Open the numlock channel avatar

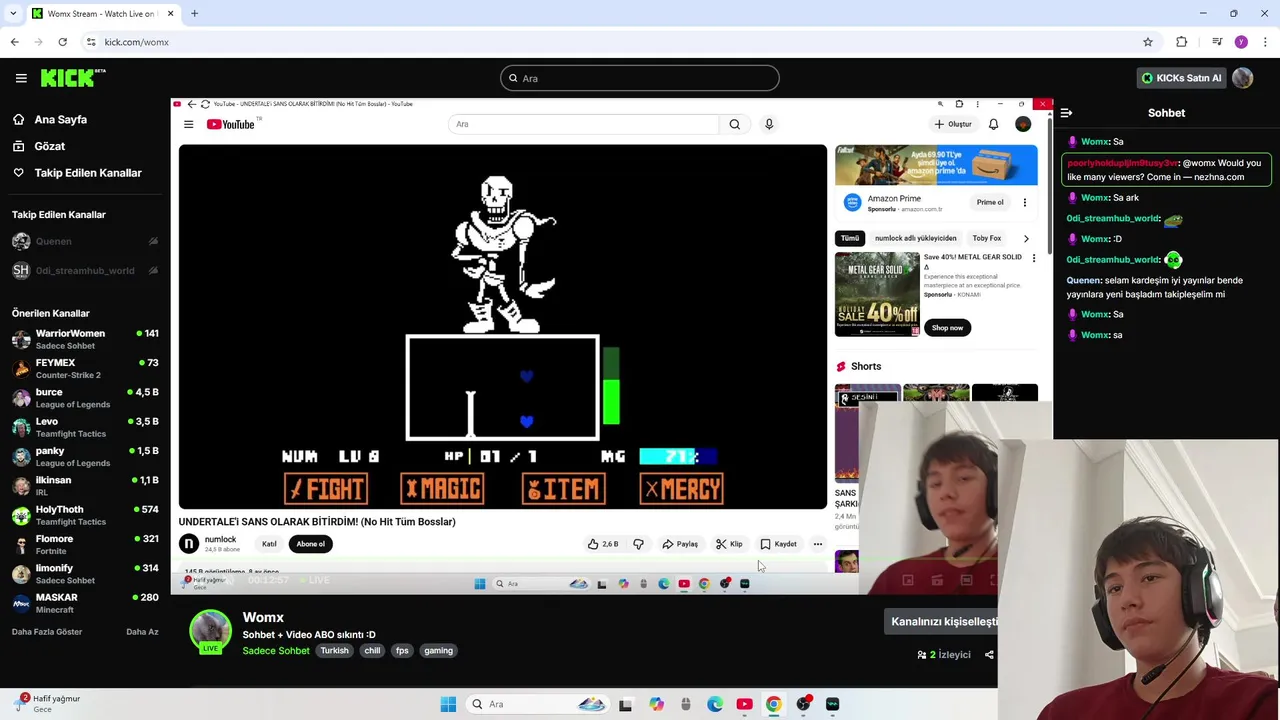coord(189,544)
